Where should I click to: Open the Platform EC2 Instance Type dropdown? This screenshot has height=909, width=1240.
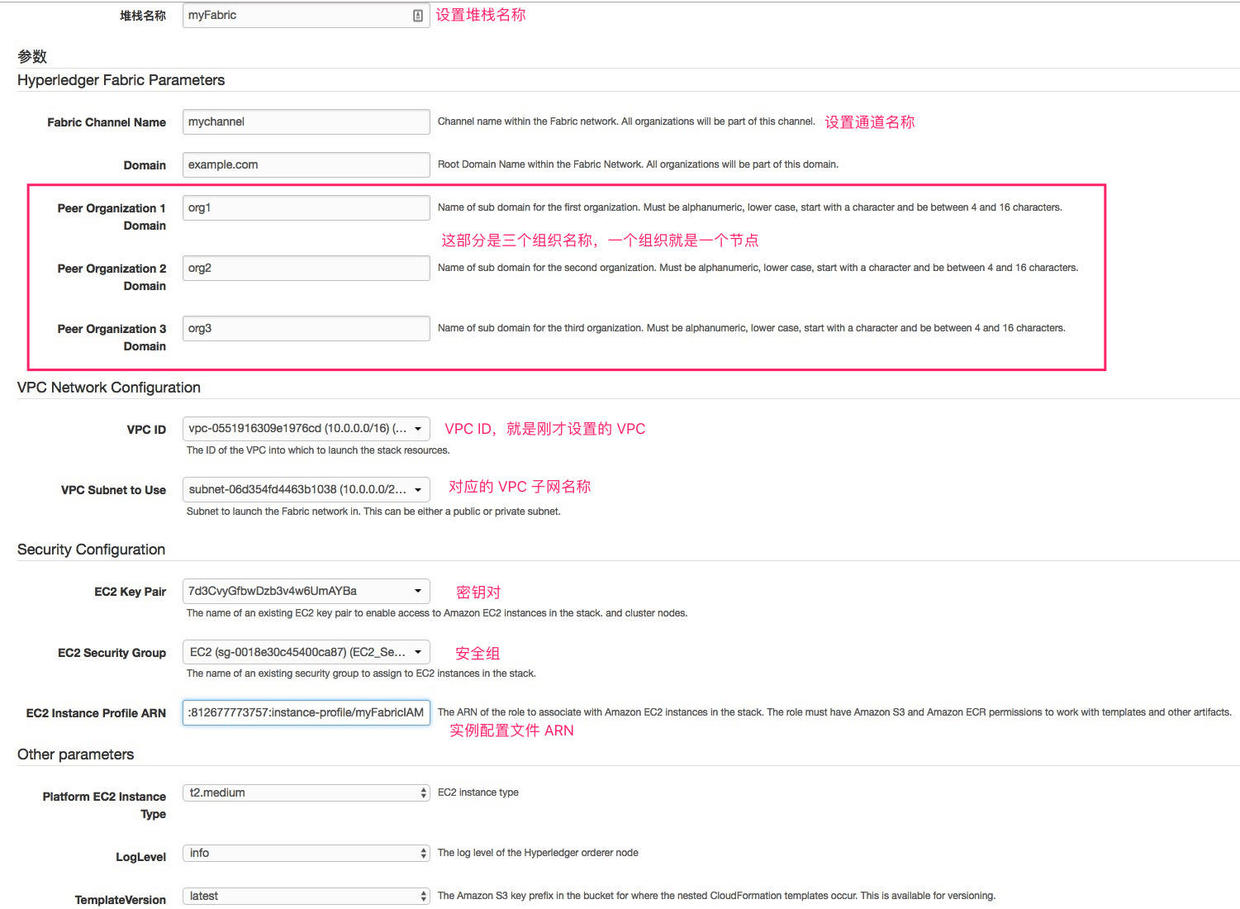(x=306, y=793)
